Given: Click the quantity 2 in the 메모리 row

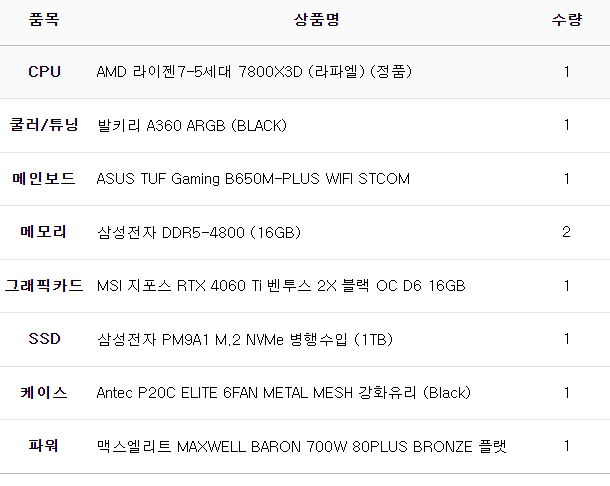Looking at the screenshot, I should [566, 233].
